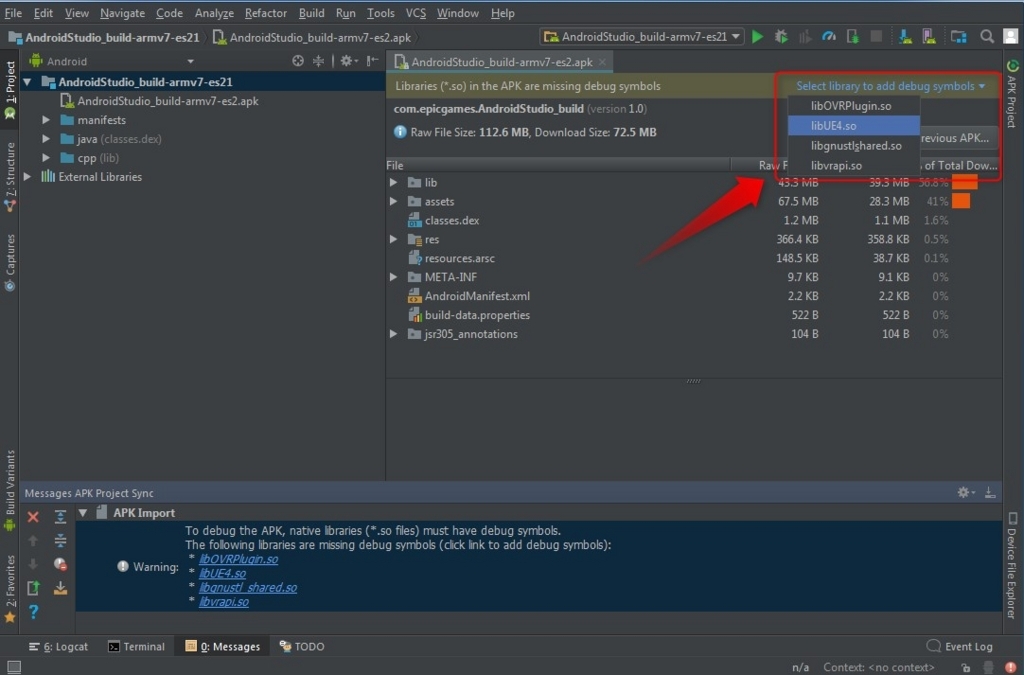Select the classes.dex file row
The width and height of the screenshot is (1024, 675).
pos(694,221)
